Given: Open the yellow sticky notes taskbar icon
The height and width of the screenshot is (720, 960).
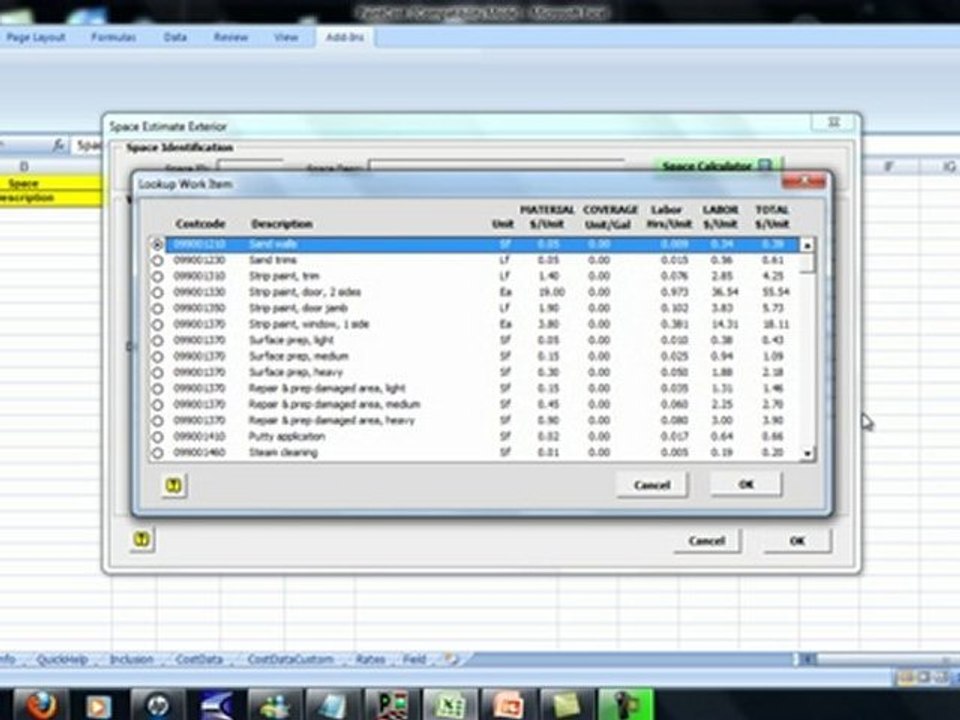Looking at the screenshot, I should coord(566,705).
